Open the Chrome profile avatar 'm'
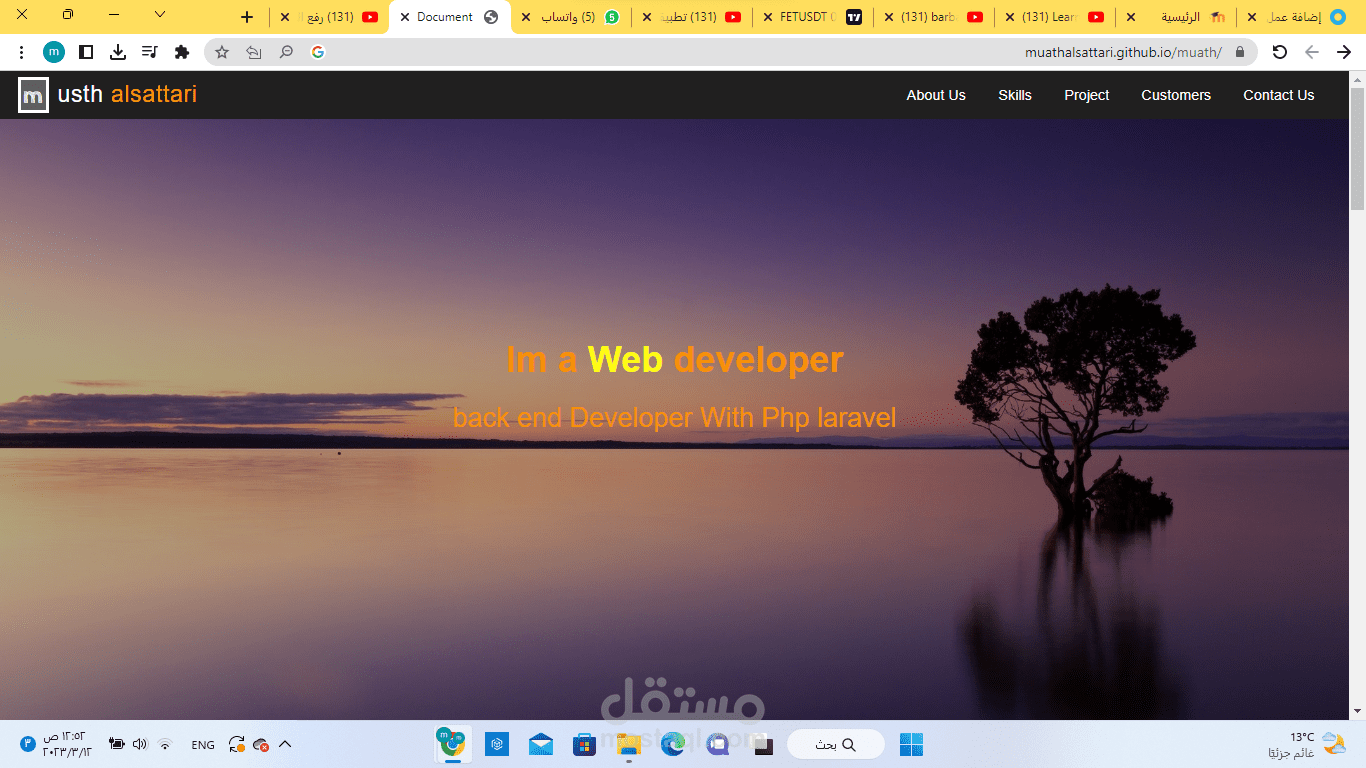The image size is (1366, 768). (54, 52)
